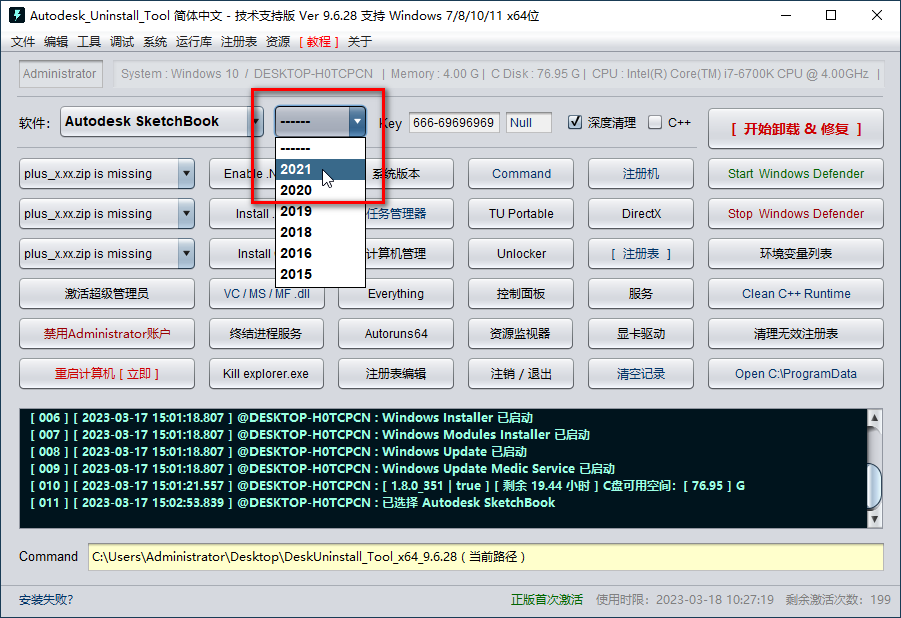This screenshot has width=901, height=618.
Task: Open 环境变量列表
Action: point(796,254)
